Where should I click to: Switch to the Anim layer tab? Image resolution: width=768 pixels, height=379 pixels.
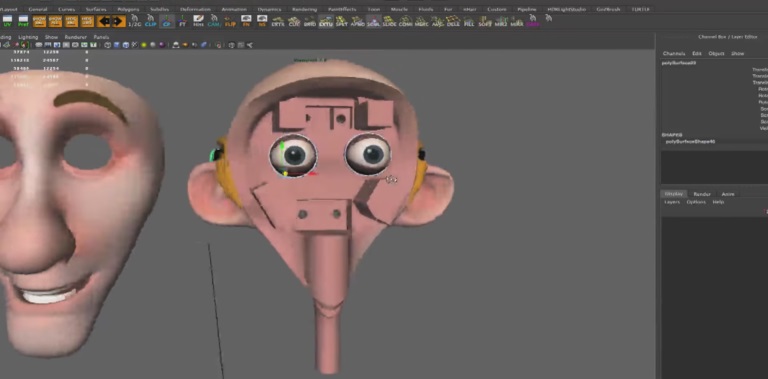pyautogui.click(x=728, y=194)
